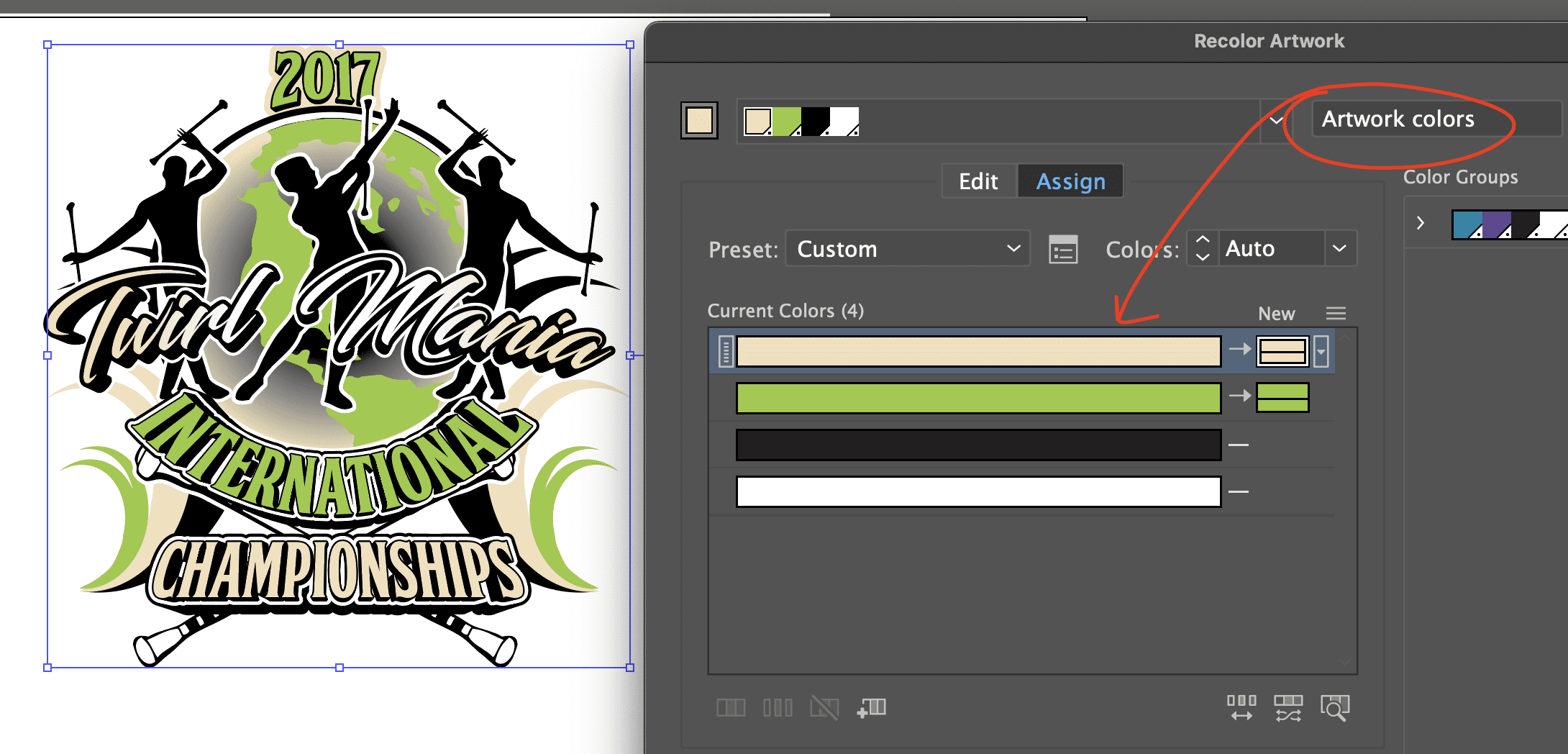This screenshot has height=754, width=1568.
Task: Toggle the arrow for the beige row
Action: coord(1239,350)
